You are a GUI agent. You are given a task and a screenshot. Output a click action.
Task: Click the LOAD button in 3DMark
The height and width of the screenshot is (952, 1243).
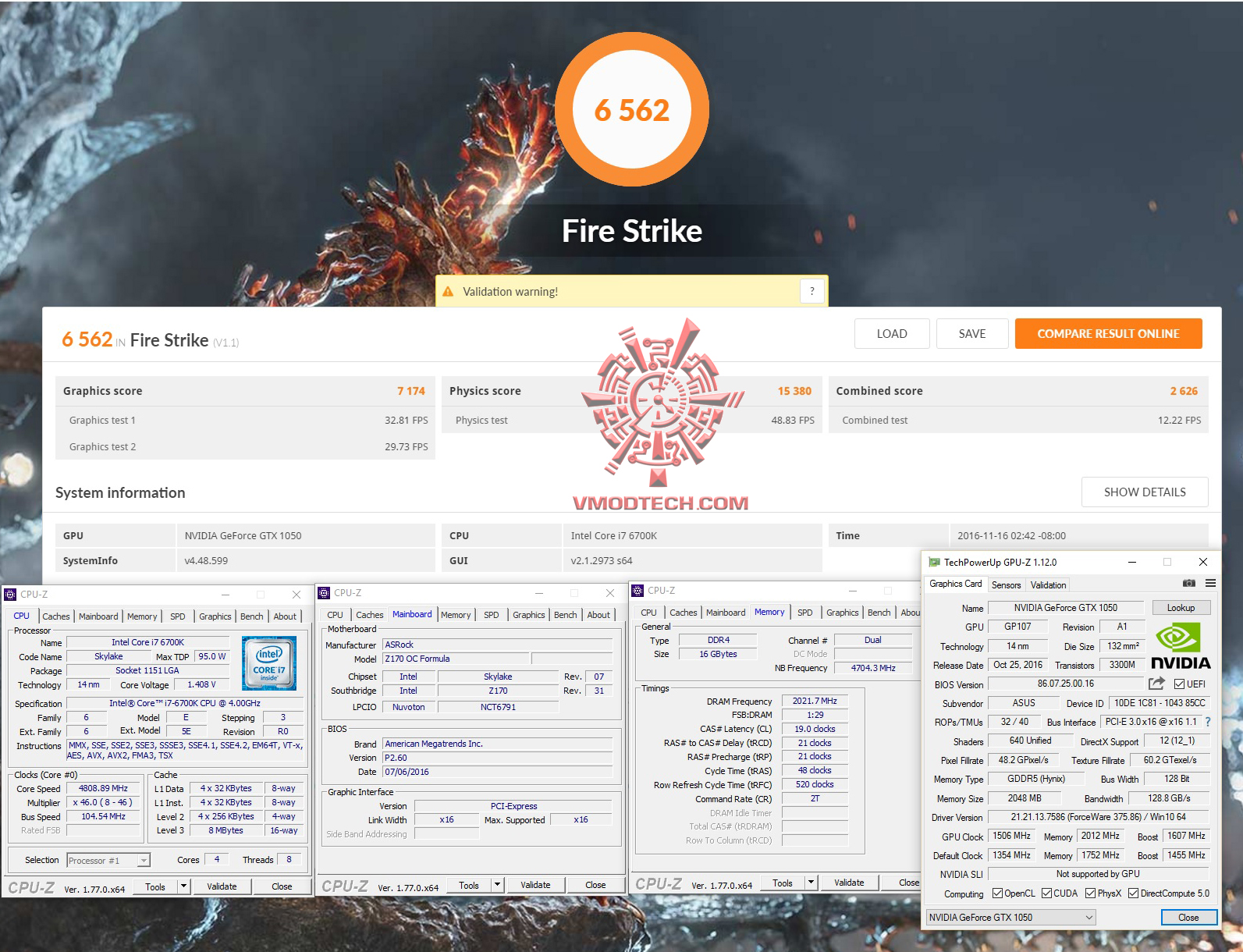point(892,334)
